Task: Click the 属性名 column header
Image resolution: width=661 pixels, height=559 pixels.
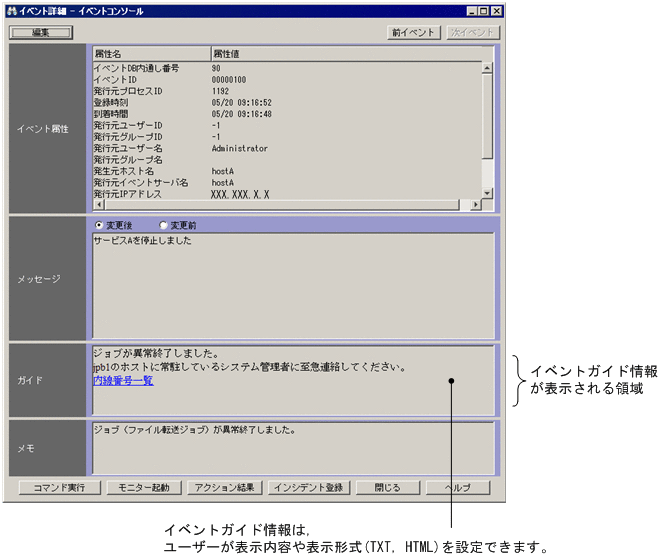Action: (151, 54)
